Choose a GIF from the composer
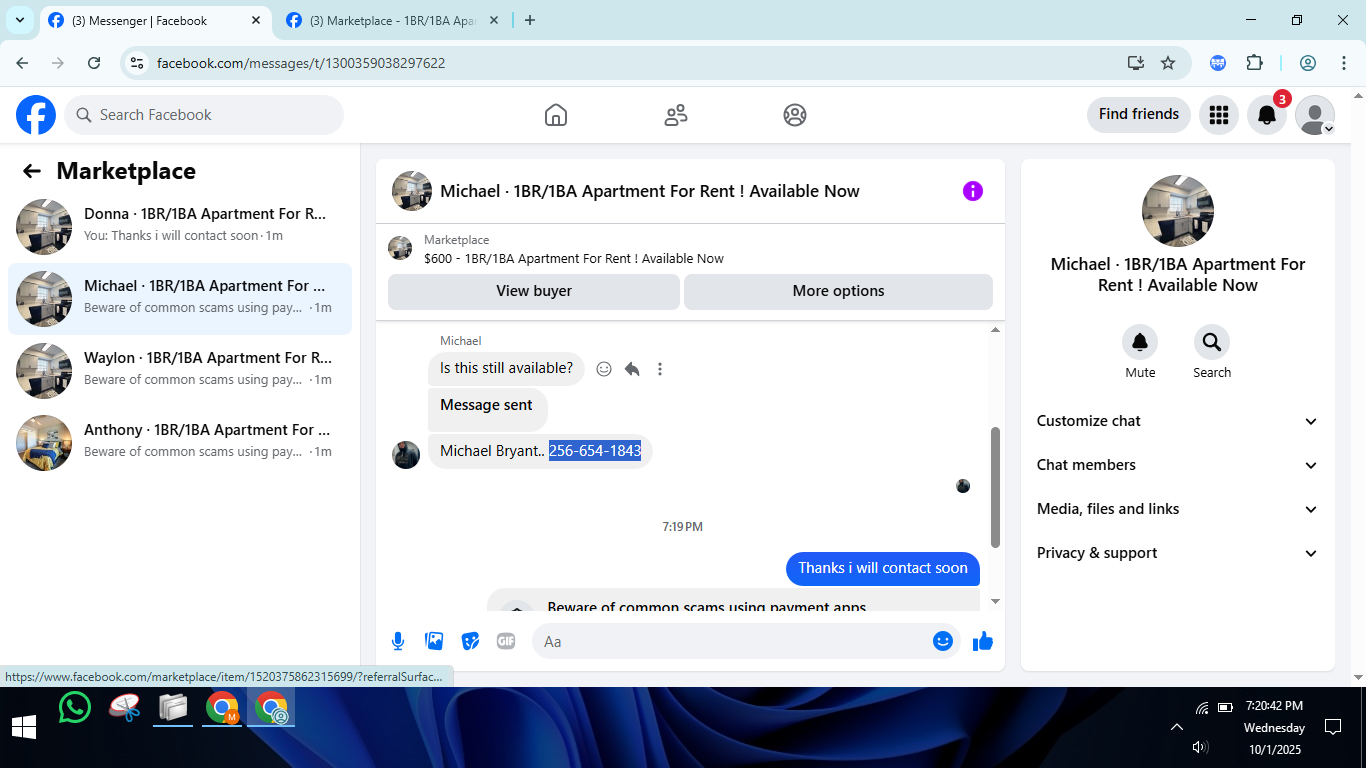The image size is (1366, 768). tap(506, 641)
